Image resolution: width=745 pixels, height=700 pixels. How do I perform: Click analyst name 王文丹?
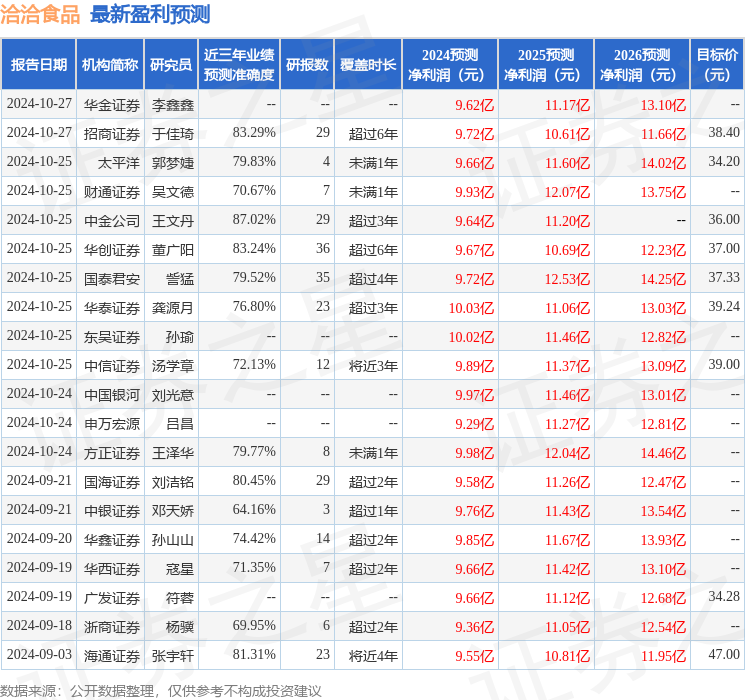[173, 221]
